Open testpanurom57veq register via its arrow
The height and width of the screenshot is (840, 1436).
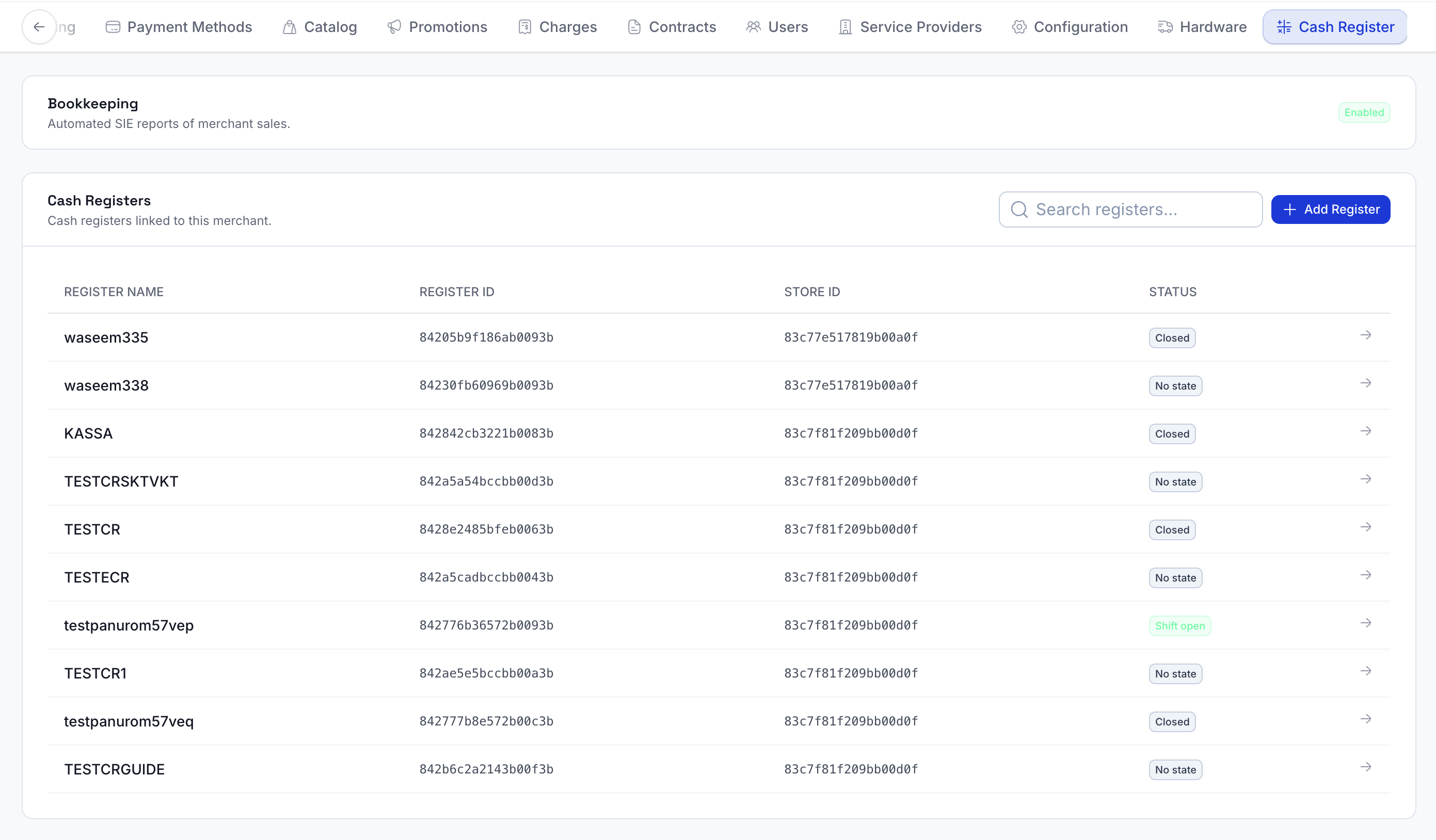click(1366, 719)
